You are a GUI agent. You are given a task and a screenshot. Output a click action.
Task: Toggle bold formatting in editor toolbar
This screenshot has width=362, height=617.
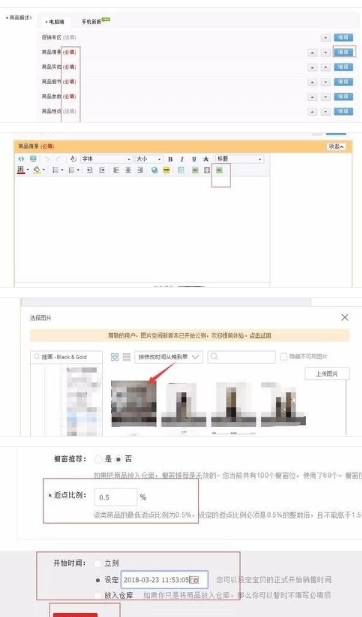pyautogui.click(x=170, y=159)
